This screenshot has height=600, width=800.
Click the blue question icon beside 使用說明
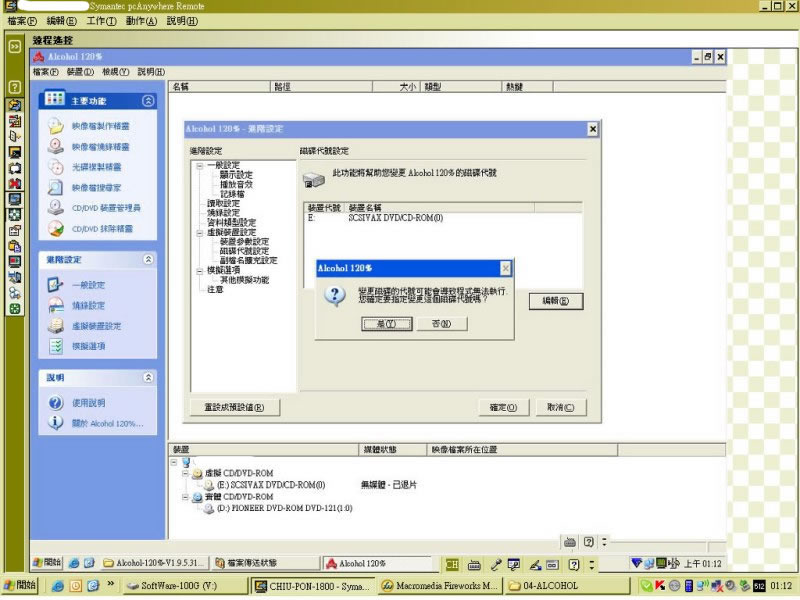point(55,403)
